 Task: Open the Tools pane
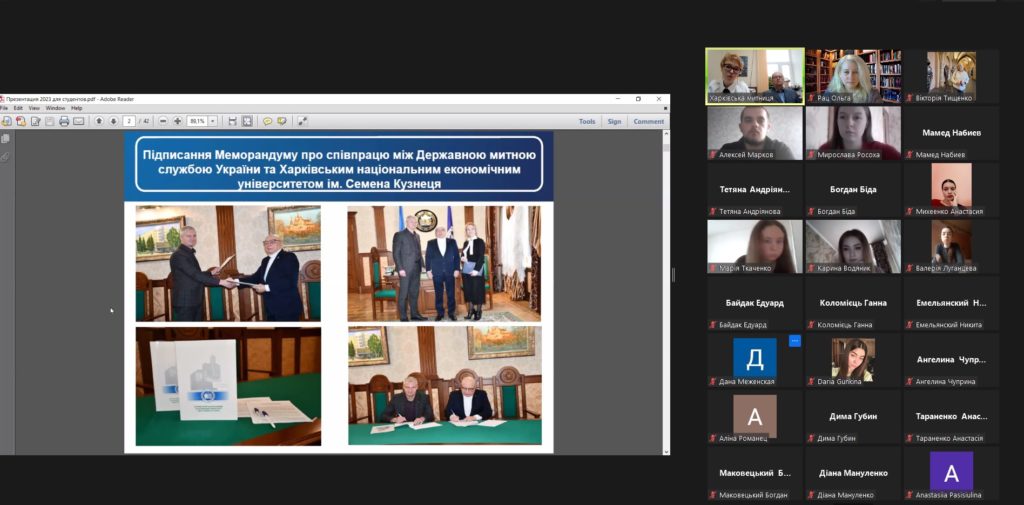[587, 122]
